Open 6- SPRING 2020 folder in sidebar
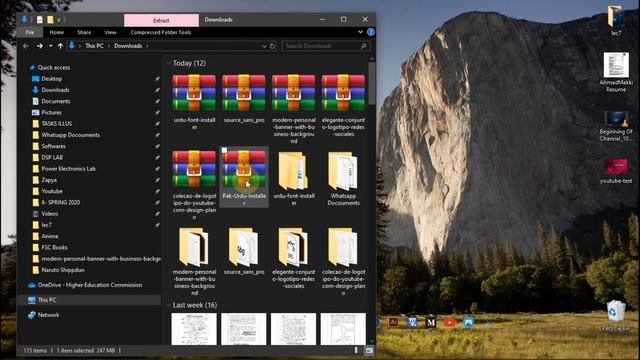The height and width of the screenshot is (360, 640). pos(60,202)
